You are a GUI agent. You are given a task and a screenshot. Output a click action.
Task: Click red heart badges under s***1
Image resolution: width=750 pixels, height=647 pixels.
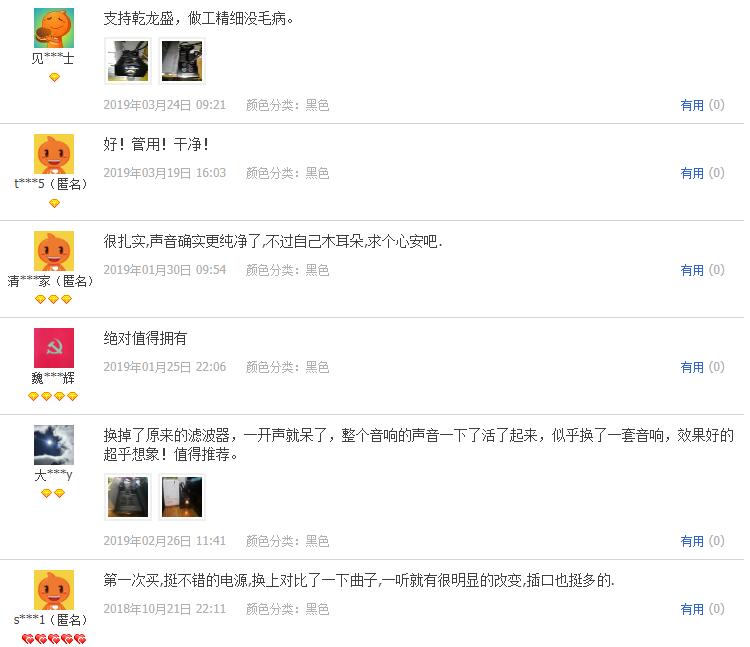(x=54, y=639)
